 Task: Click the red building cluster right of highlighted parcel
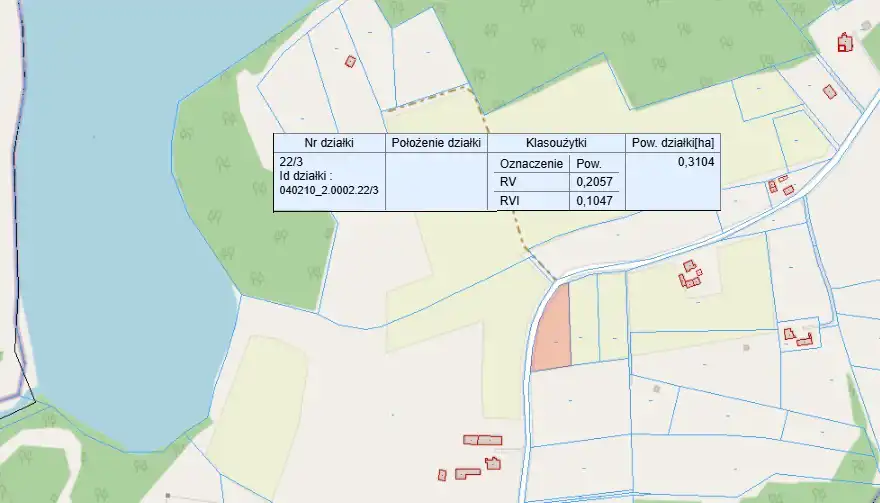pyautogui.click(x=690, y=276)
